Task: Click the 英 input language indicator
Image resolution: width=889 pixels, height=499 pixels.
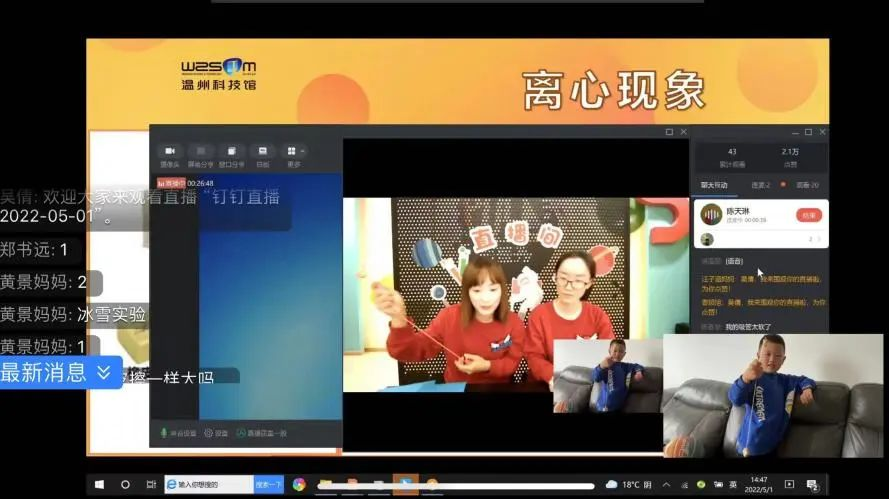Action: tap(733, 484)
